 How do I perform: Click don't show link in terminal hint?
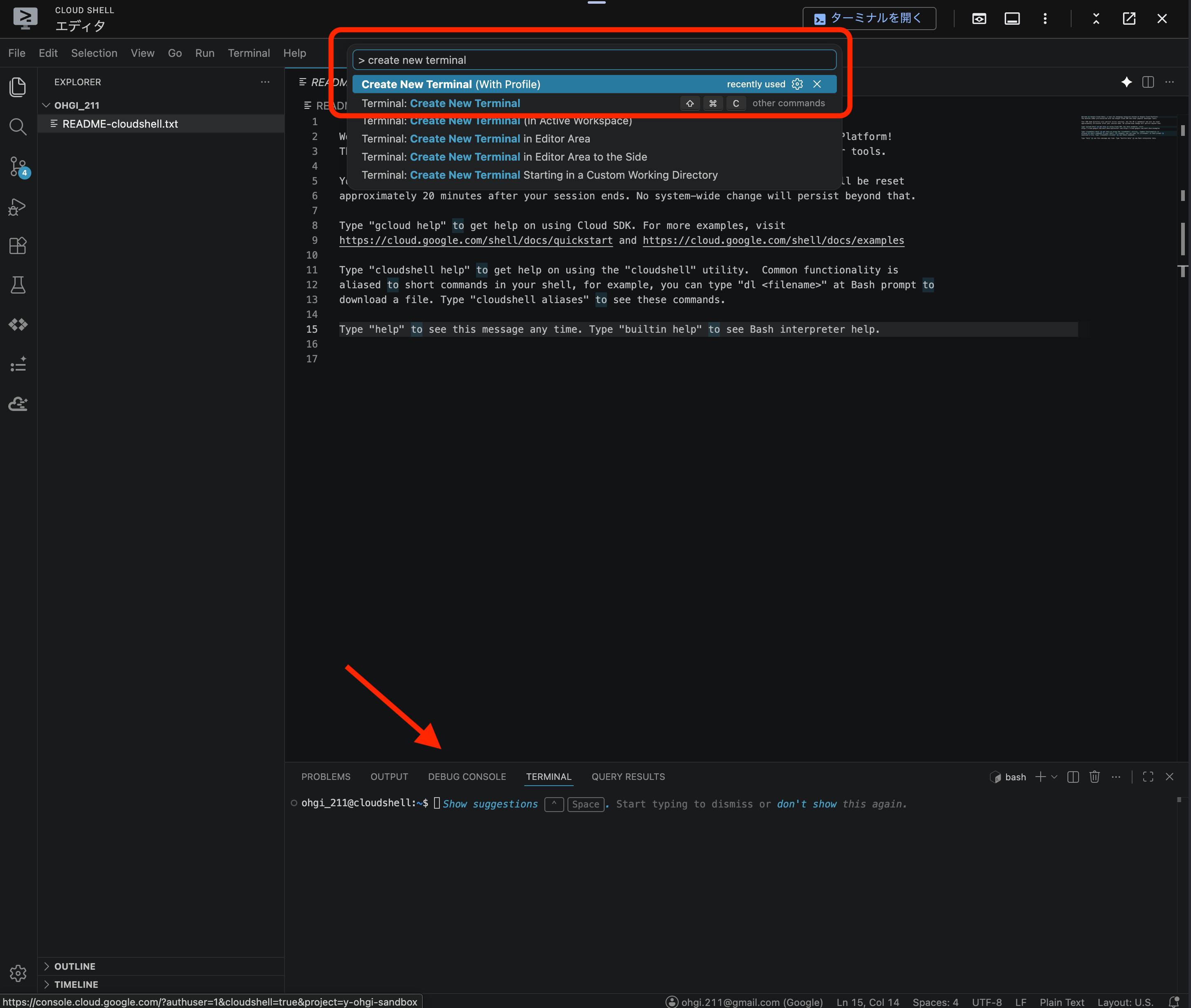pyautogui.click(x=806, y=804)
